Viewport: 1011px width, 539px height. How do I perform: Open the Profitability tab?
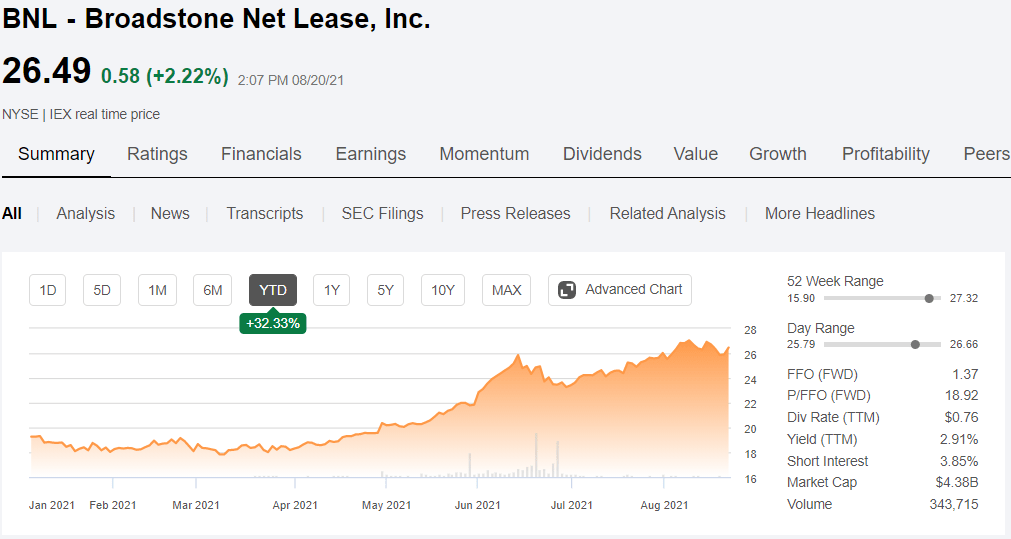point(886,154)
